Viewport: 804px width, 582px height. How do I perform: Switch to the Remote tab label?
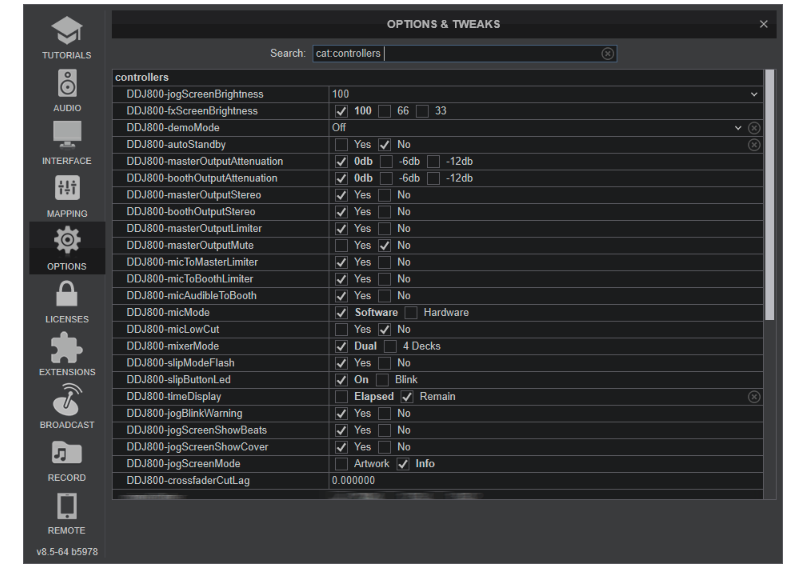coord(67,530)
